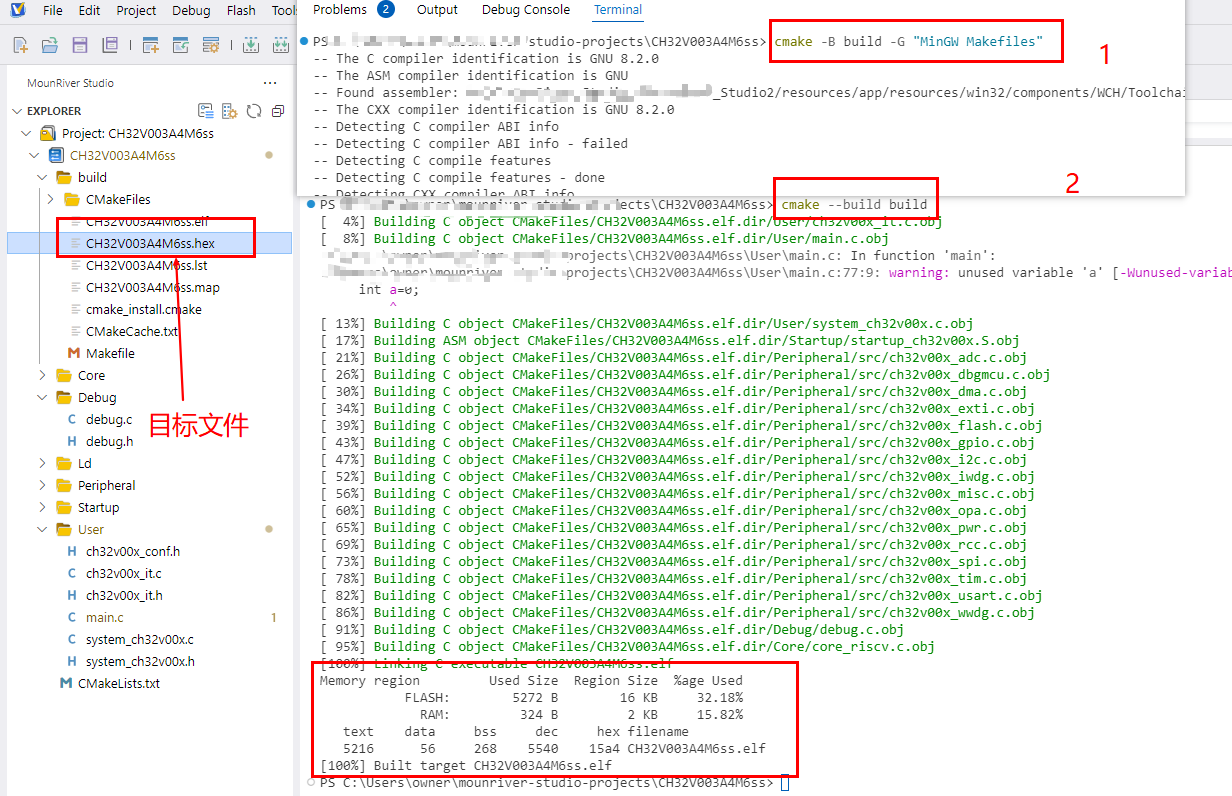Image resolution: width=1232 pixels, height=796 pixels.
Task: Click the New Project toolbar icon
Action: pos(151,45)
